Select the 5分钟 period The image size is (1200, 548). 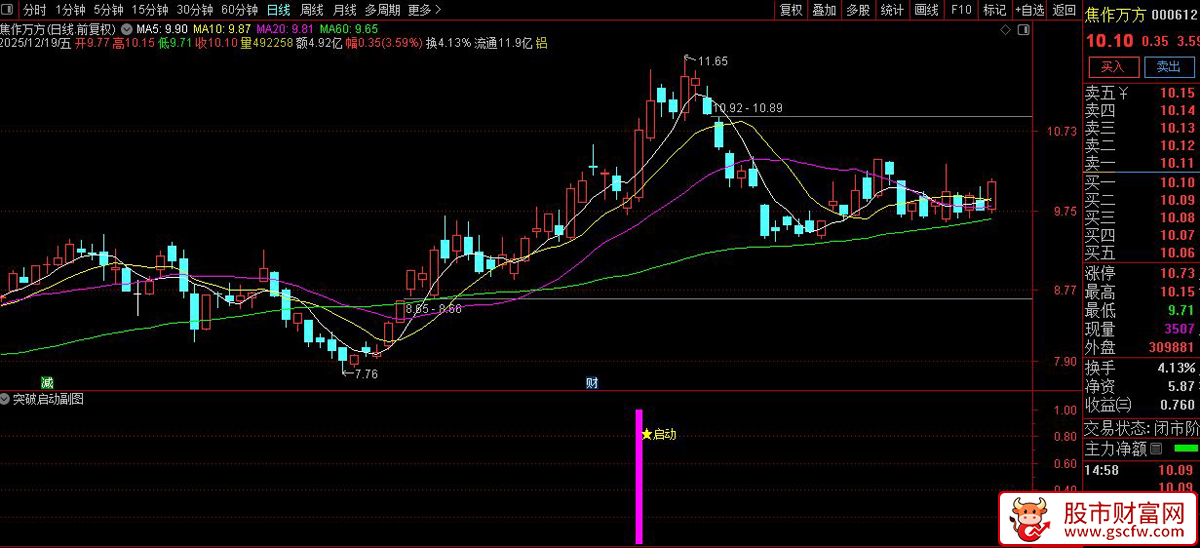[x=109, y=10]
